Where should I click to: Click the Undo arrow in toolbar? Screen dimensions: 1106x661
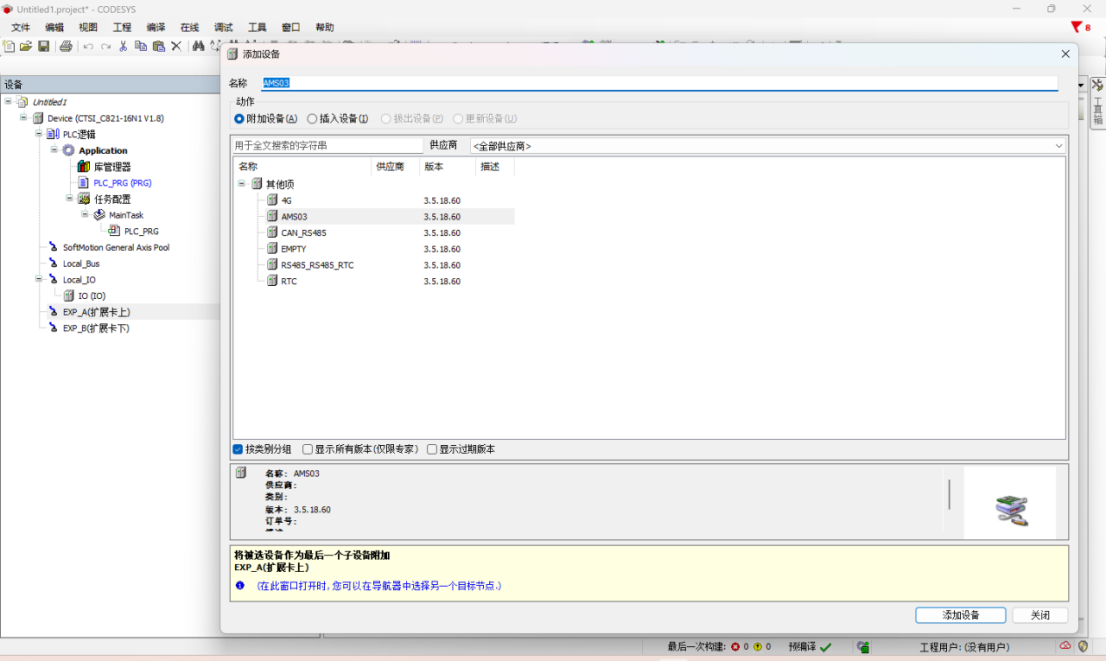(x=88, y=47)
